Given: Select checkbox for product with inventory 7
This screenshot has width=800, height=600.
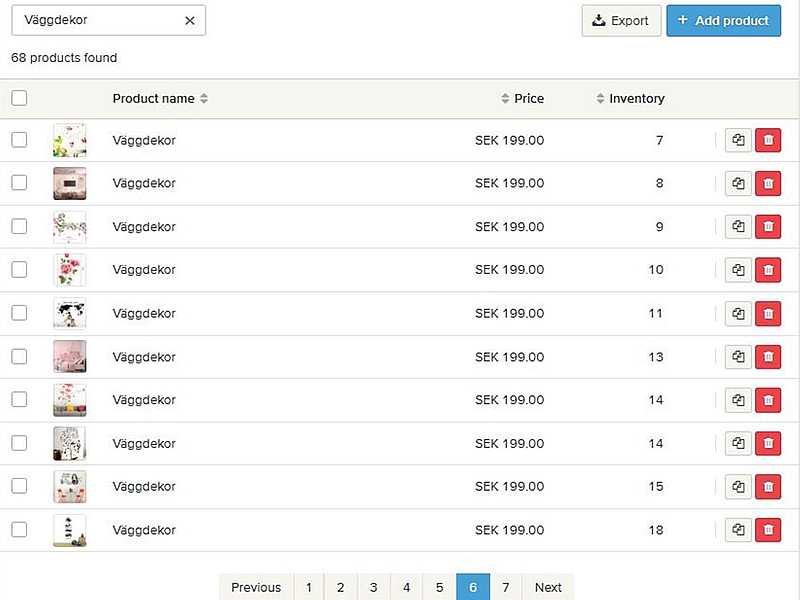Looking at the screenshot, I should point(19,140).
